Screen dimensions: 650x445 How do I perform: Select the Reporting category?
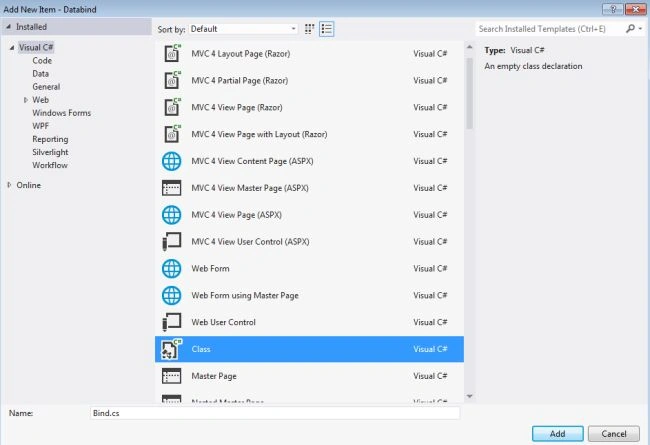coord(50,139)
